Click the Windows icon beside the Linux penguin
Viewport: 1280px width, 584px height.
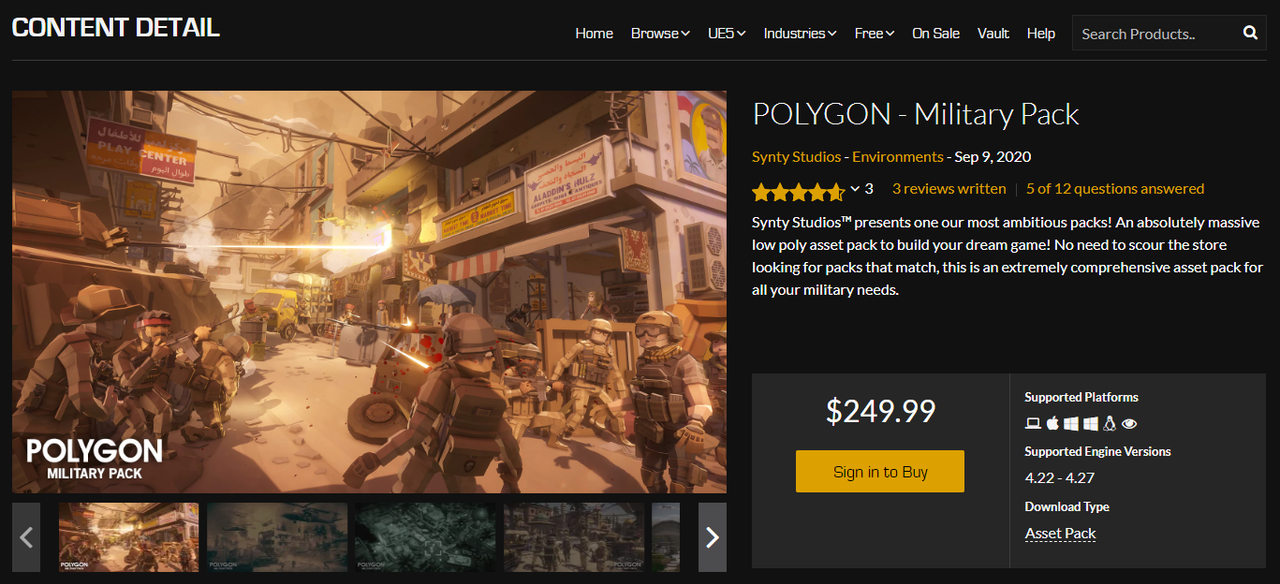click(1090, 424)
